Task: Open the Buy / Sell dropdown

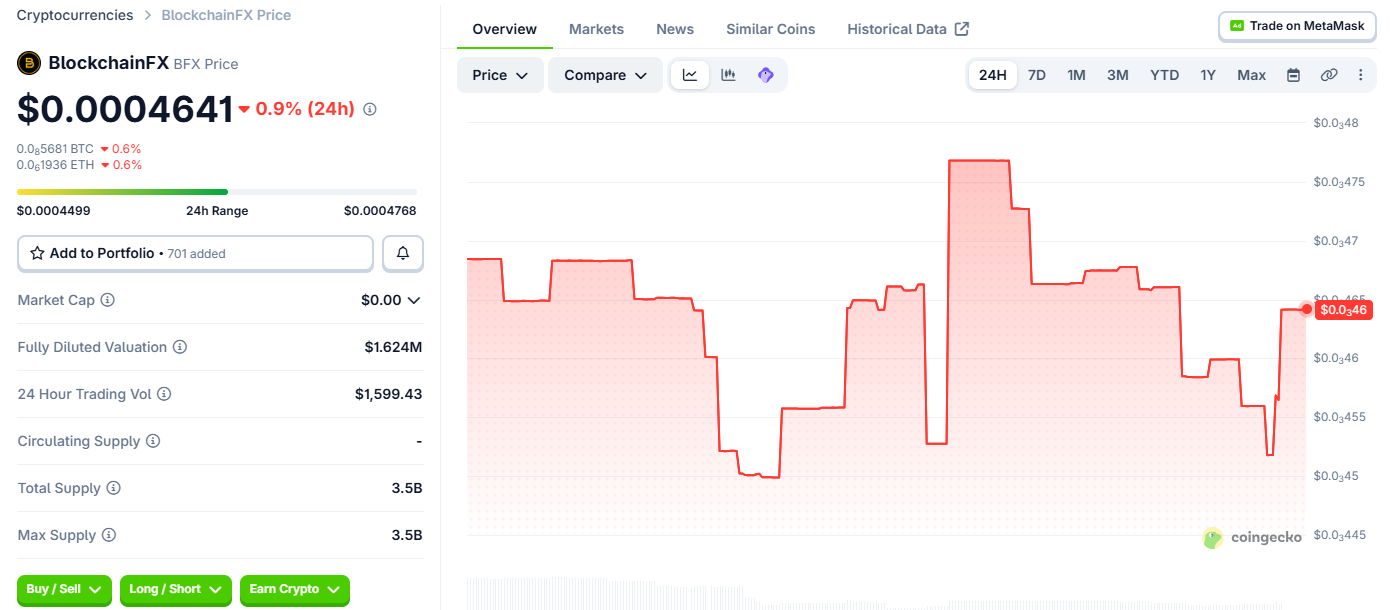Action: coord(65,590)
